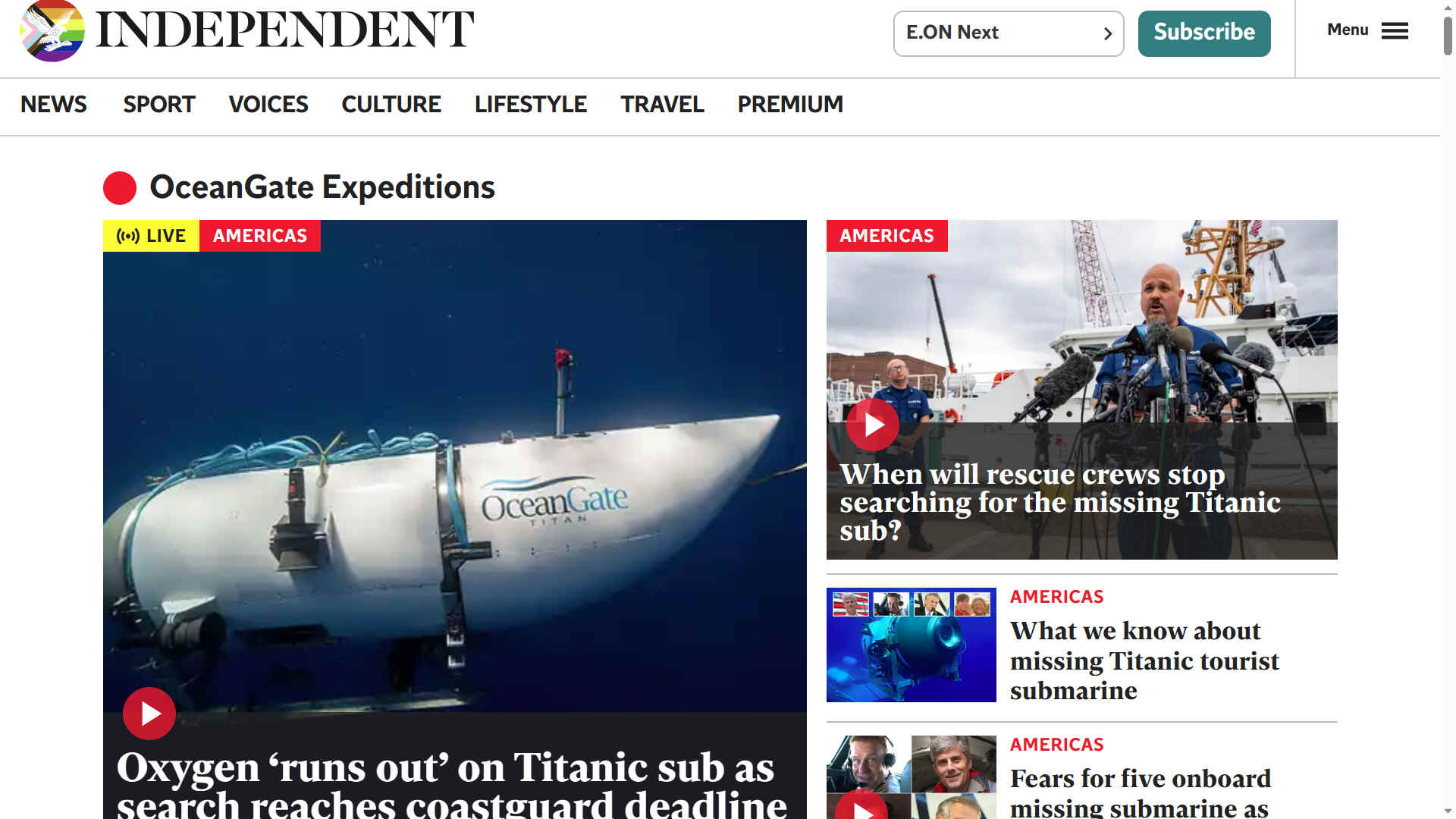Play the rescue crews press conference video
This screenshot has height=819, width=1456.
(873, 425)
